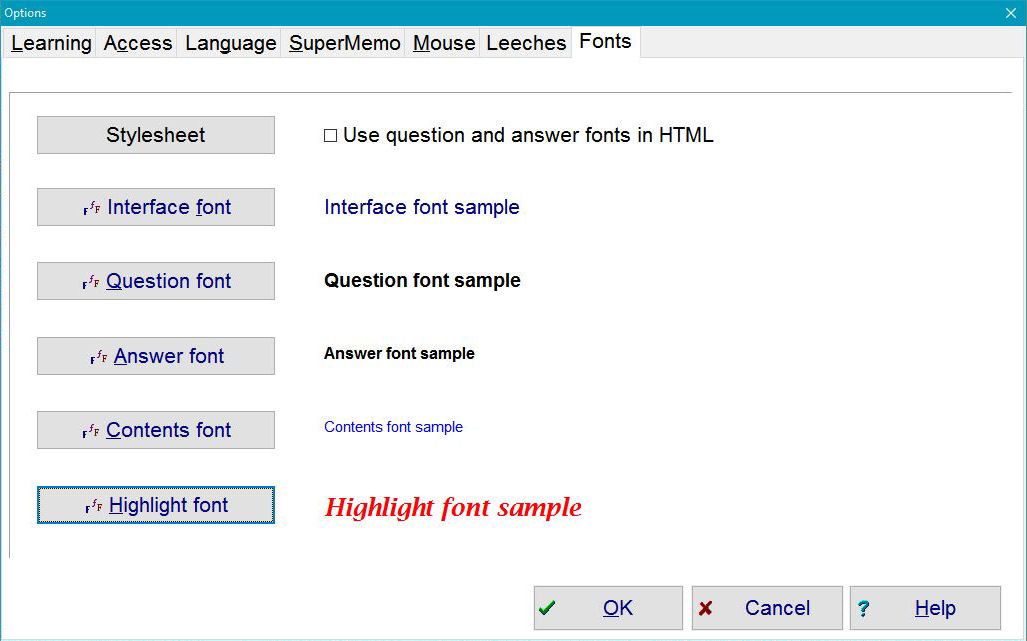
Task: Click the font icon on Answer font button
Action: pyautogui.click(x=99, y=357)
